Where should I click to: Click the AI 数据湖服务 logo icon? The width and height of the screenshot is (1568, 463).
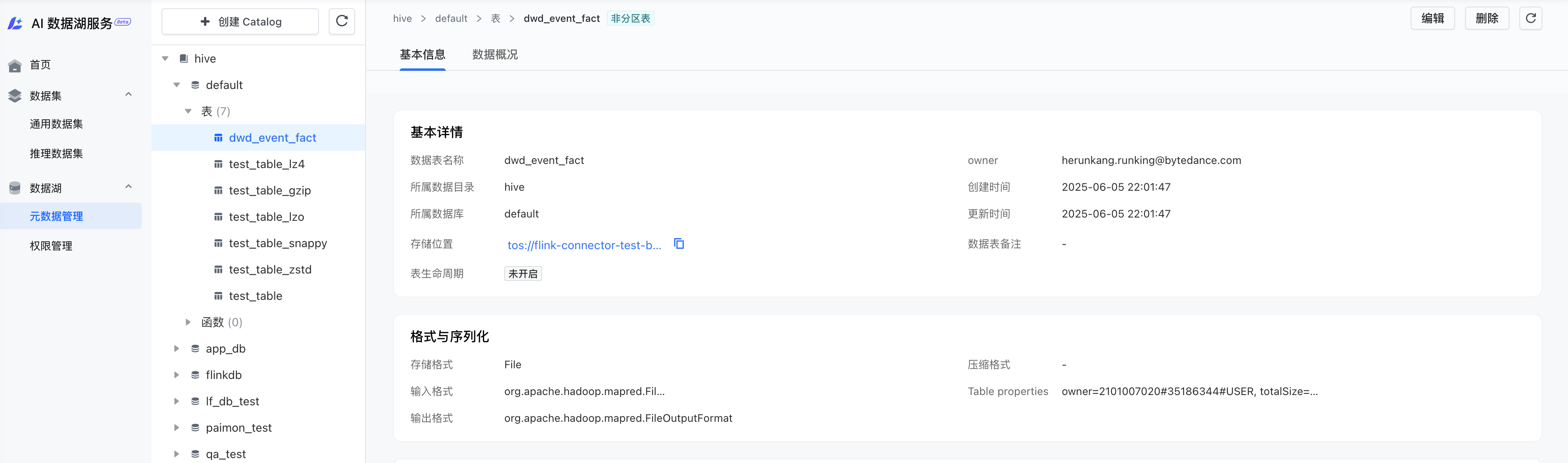coord(15,23)
